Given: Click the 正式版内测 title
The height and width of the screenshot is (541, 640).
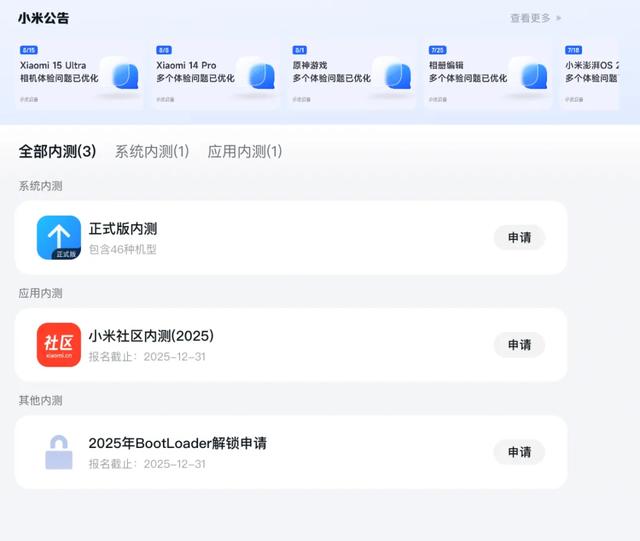Looking at the screenshot, I should pos(123,229).
